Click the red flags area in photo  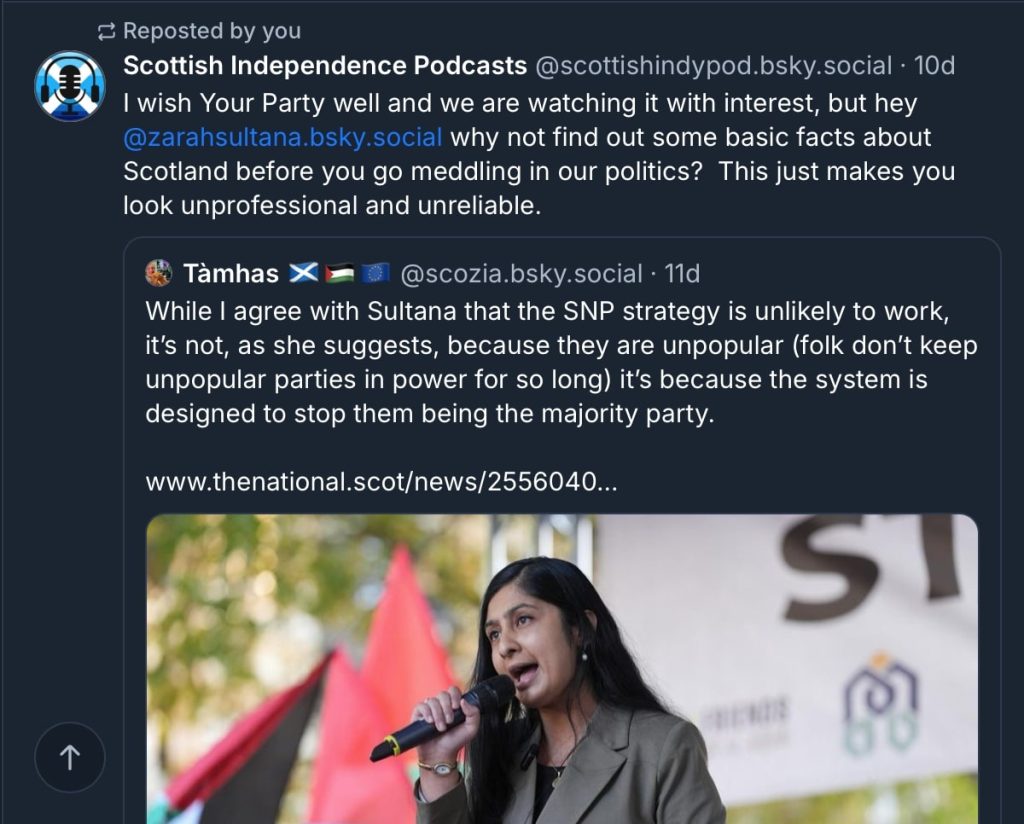pos(313,705)
